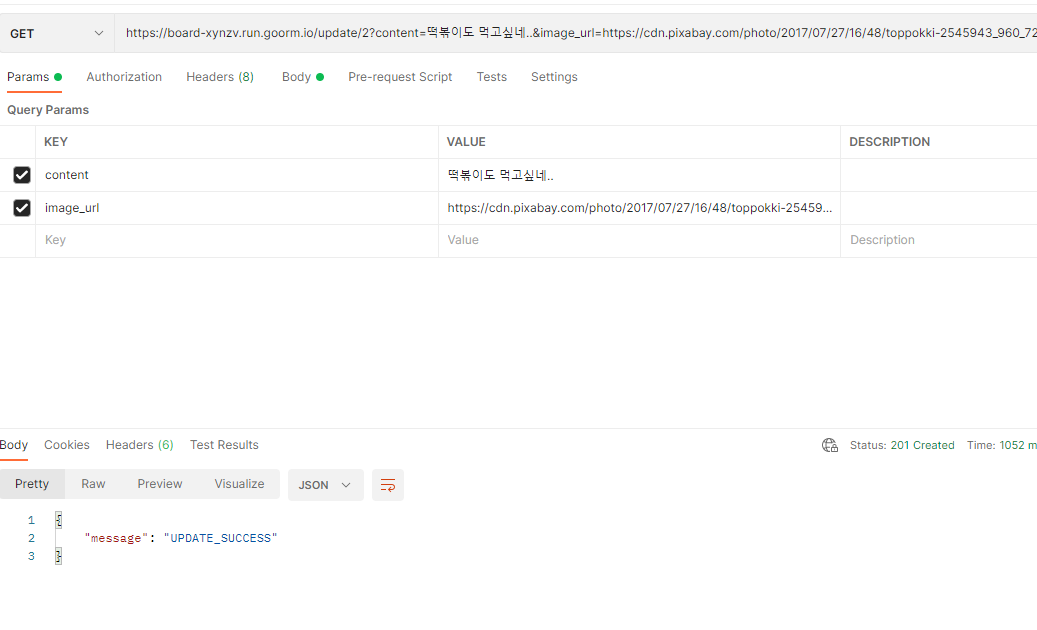Open the Tests tab

tap(491, 77)
